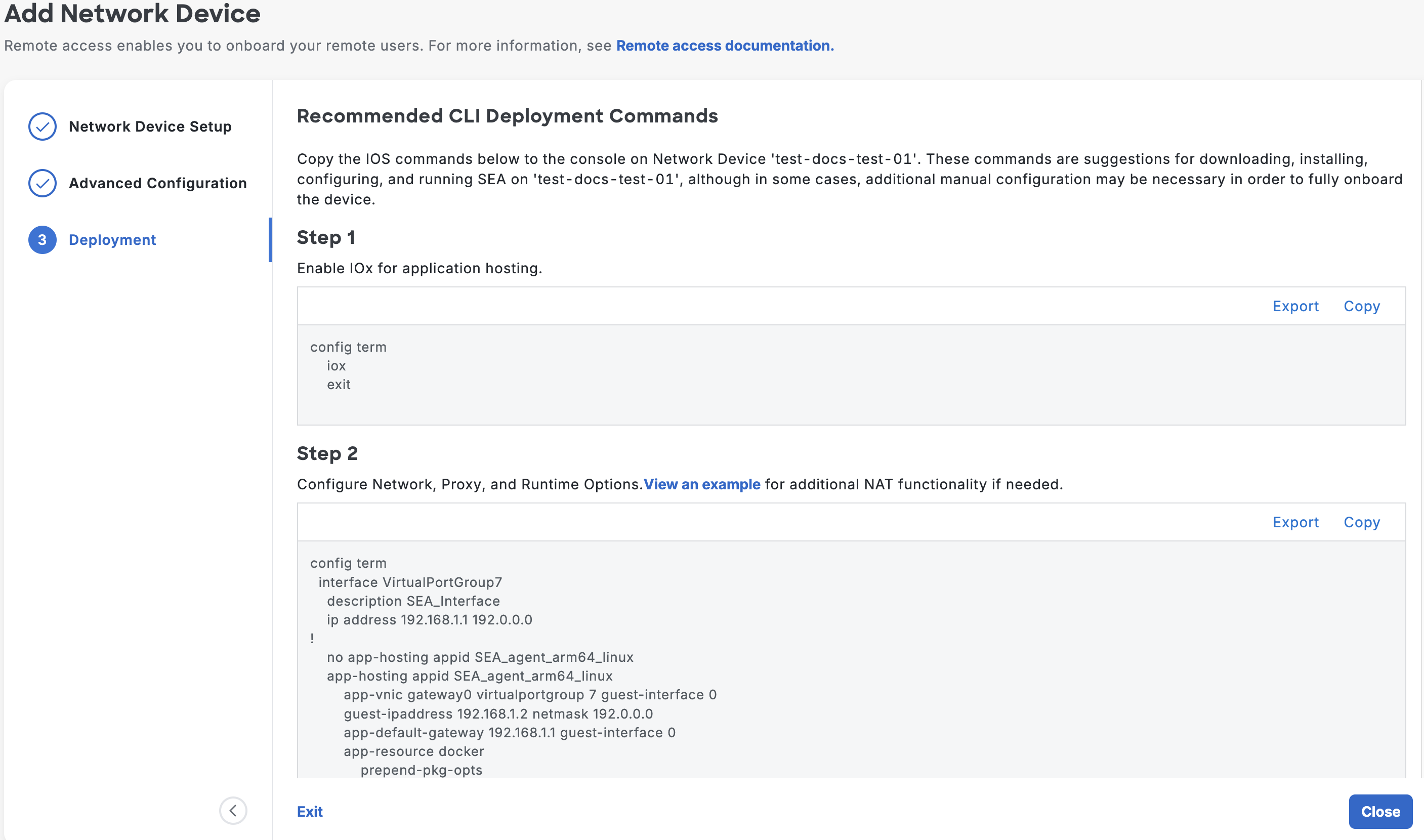Open Remote access documentation
1424x840 pixels.
(725, 45)
